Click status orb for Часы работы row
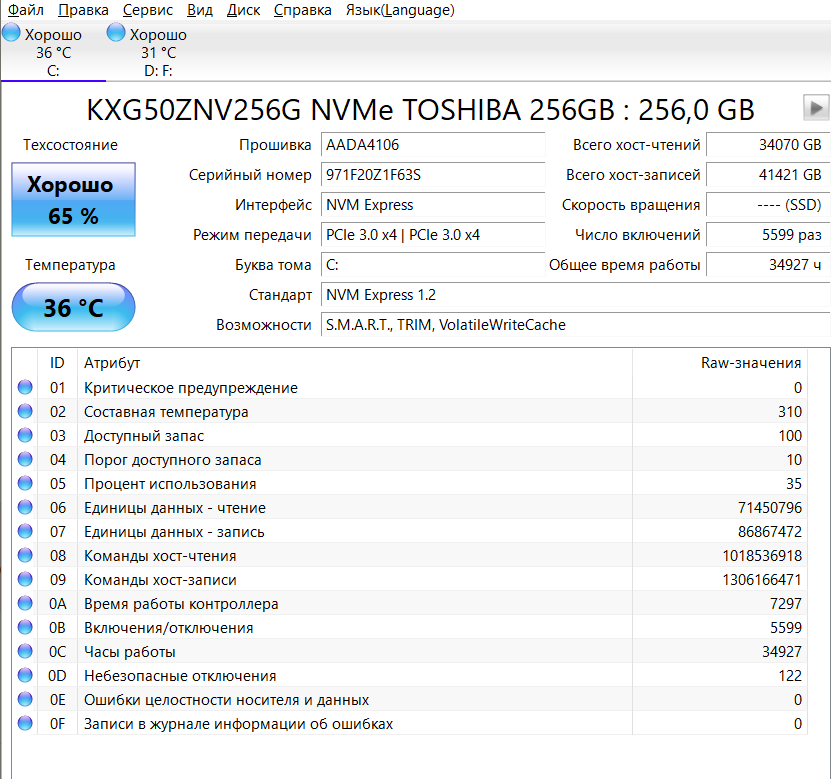The height and width of the screenshot is (779, 831). [25, 652]
